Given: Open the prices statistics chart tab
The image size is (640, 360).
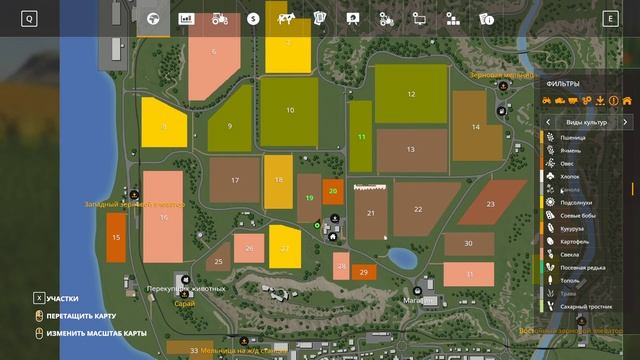Looking at the screenshot, I should click(x=186, y=19).
